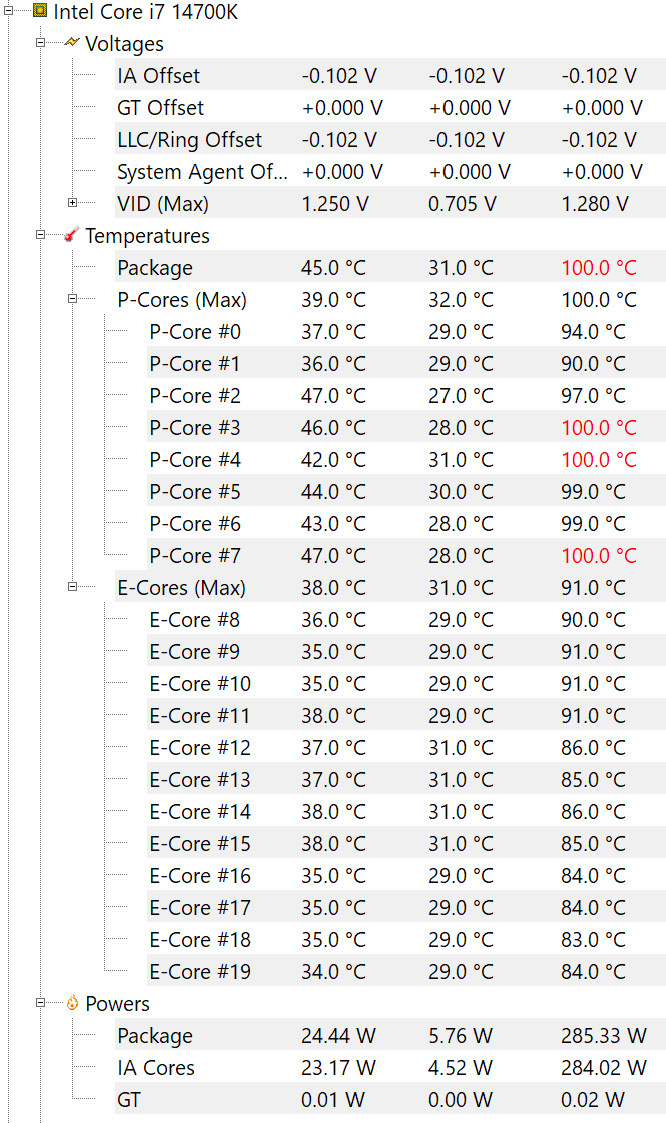Collapse the Temperatures section
This screenshot has height=1123, width=666.
(x=41, y=235)
